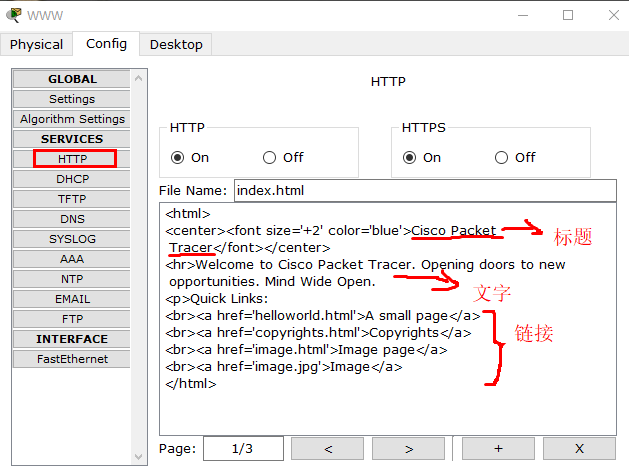Open the AAA service
Screen dimensions: 629x470
(x=72, y=259)
